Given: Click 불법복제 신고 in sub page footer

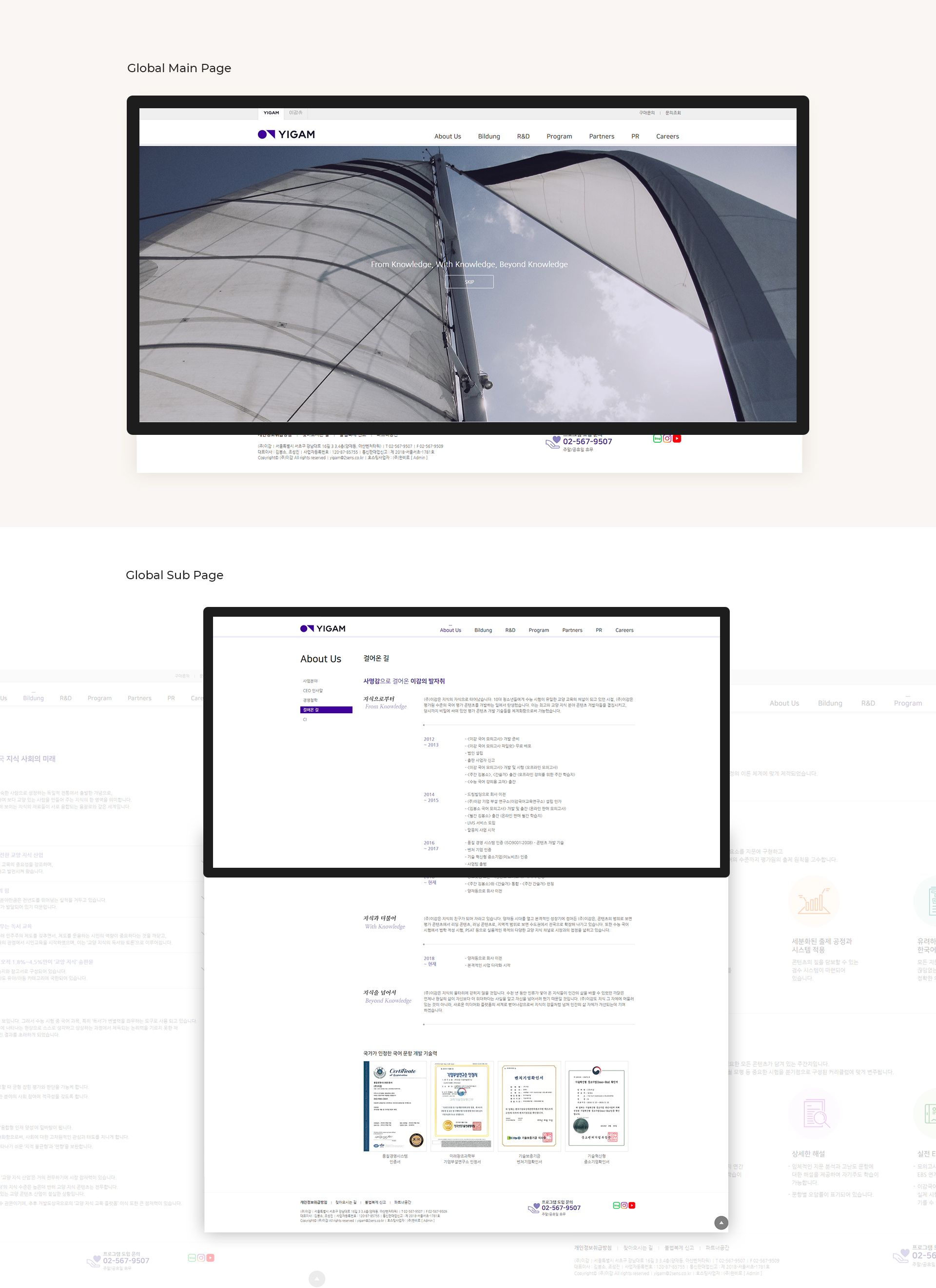Looking at the screenshot, I should point(375,1202).
